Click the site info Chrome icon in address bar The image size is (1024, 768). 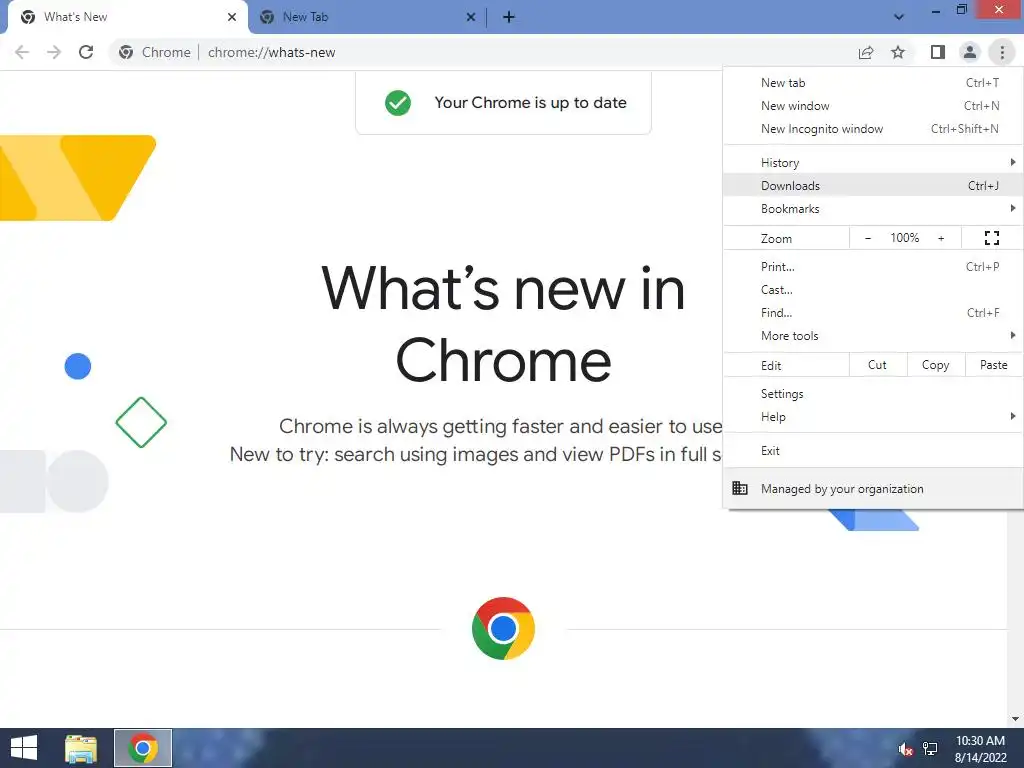click(x=126, y=52)
